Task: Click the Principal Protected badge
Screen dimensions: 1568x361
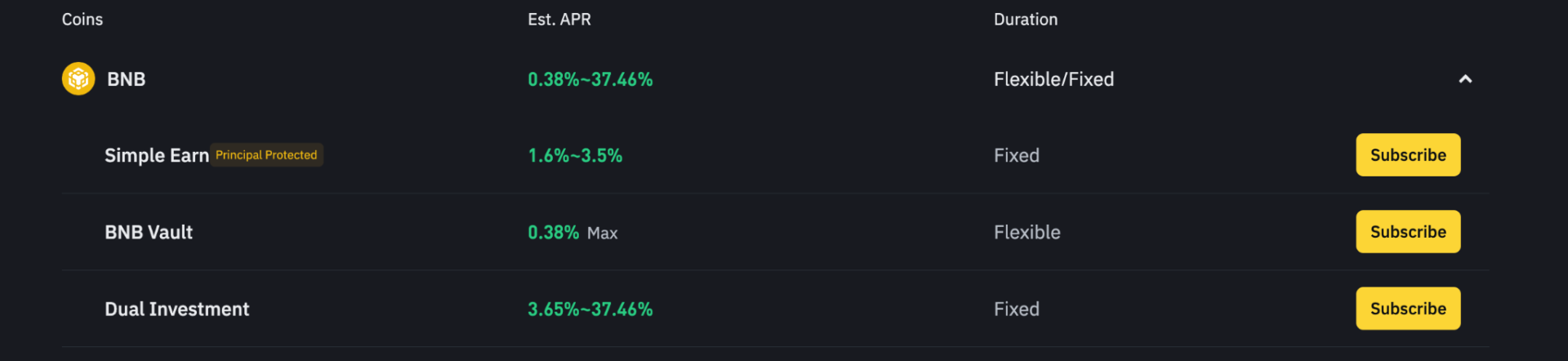Action: point(266,155)
